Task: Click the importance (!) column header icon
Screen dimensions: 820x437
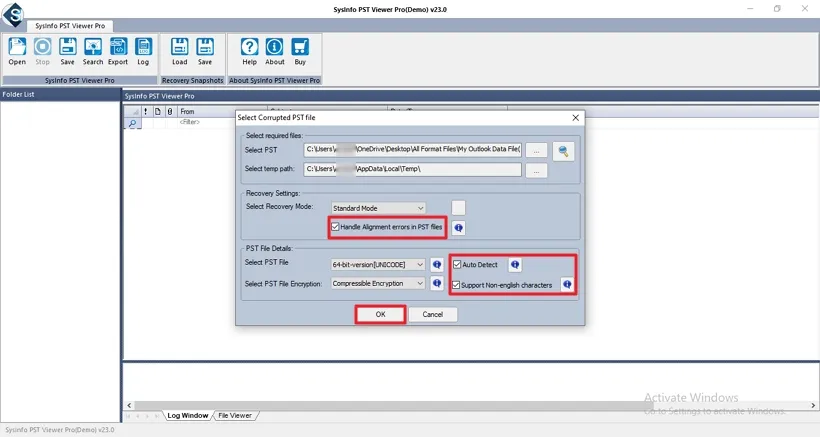Action: (x=145, y=111)
